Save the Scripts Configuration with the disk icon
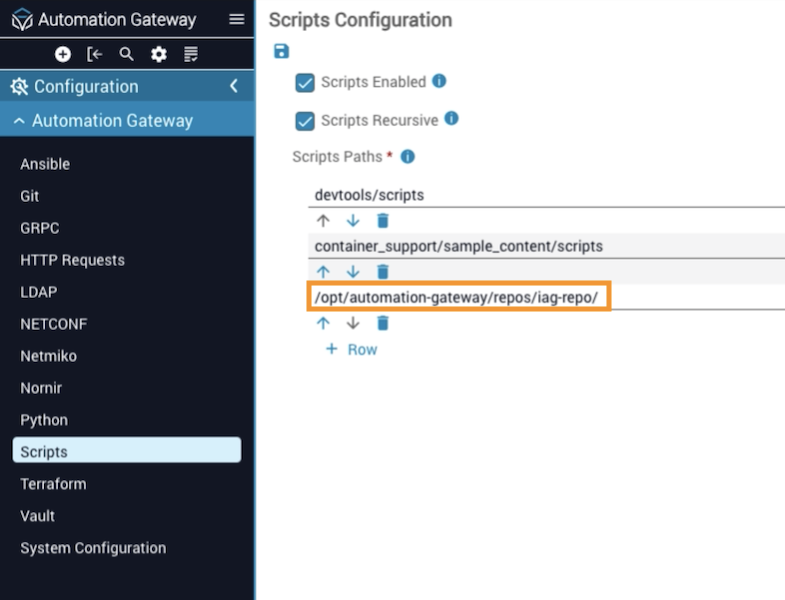Screen dimensions: 785x600 point(281,51)
